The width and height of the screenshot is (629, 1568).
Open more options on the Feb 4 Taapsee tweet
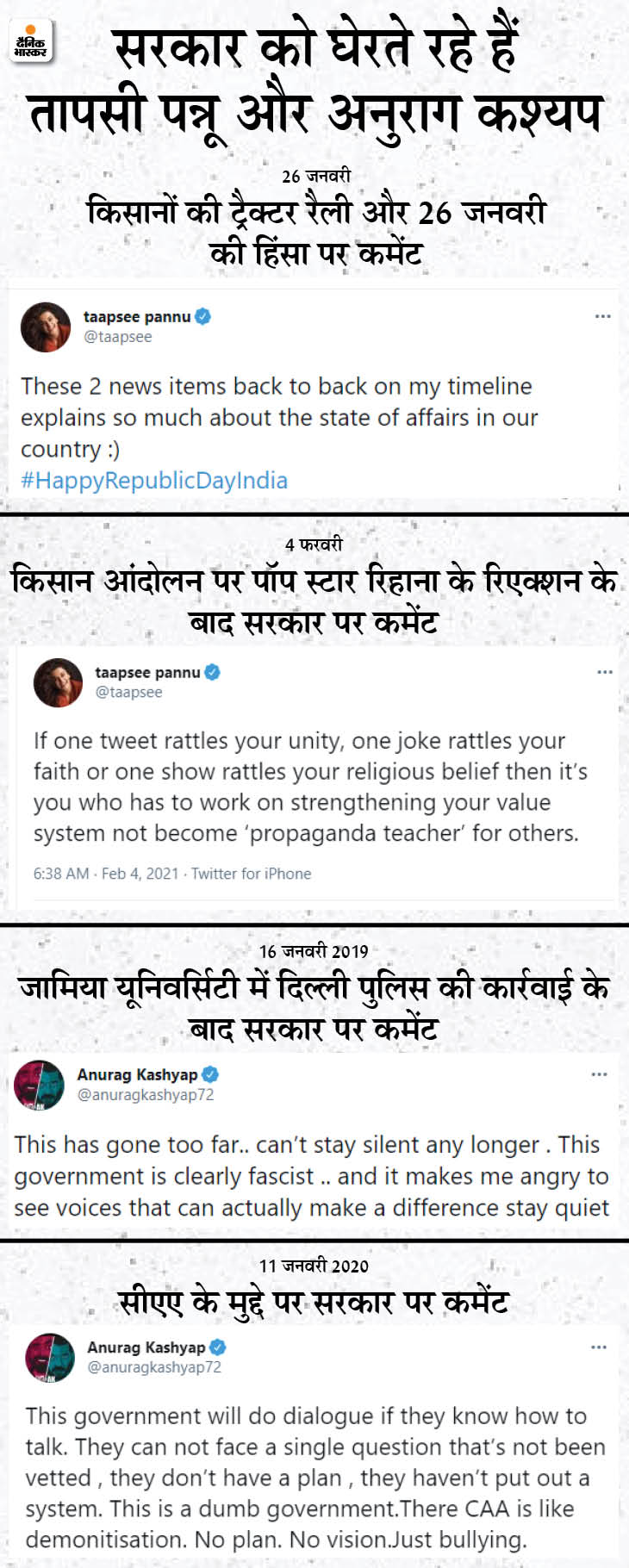pyautogui.click(x=605, y=671)
